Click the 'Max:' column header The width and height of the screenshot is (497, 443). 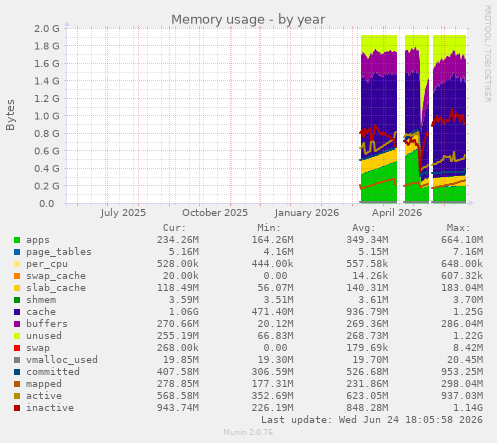click(458, 228)
